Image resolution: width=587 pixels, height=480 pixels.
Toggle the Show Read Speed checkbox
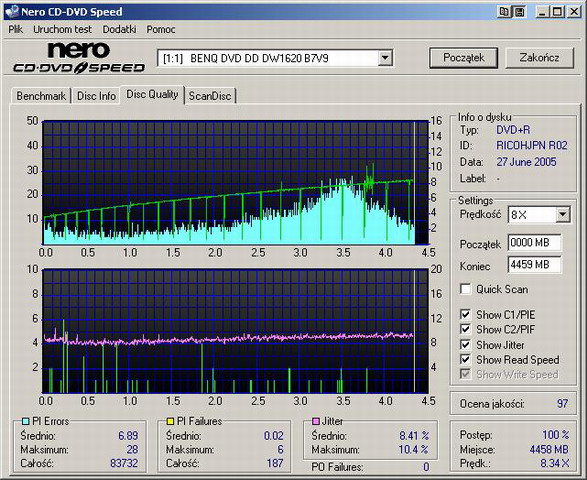coord(465,359)
